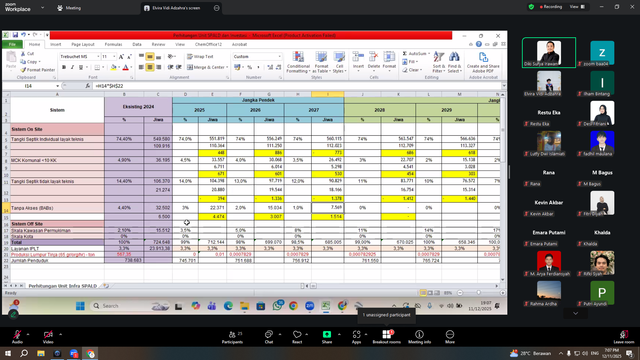Open the Page Layout ribbon tab

pyautogui.click(x=83, y=44)
